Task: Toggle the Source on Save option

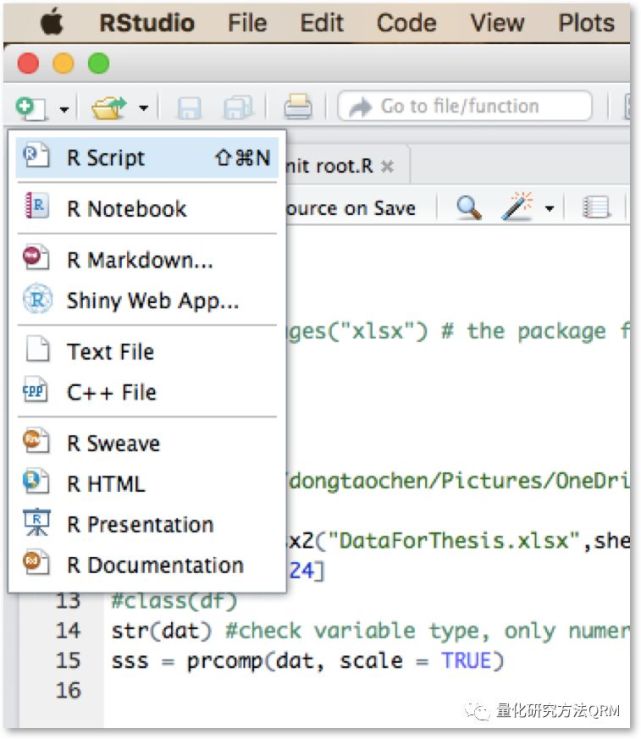Action: 351,208
